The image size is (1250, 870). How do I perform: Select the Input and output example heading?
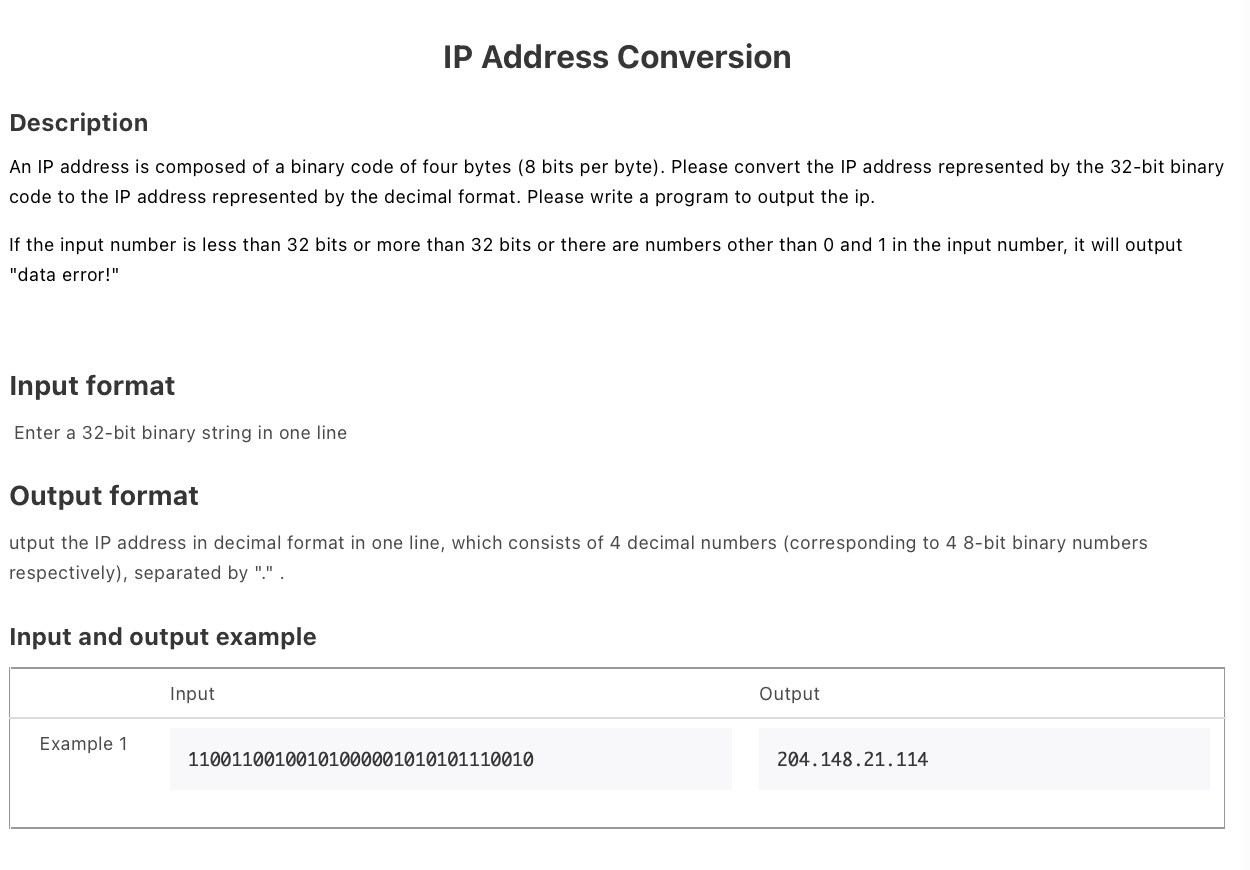coord(163,637)
